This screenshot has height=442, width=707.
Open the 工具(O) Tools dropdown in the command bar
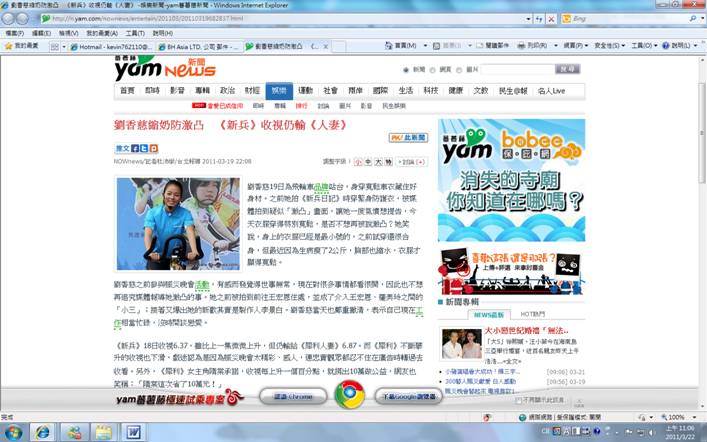(x=644, y=46)
